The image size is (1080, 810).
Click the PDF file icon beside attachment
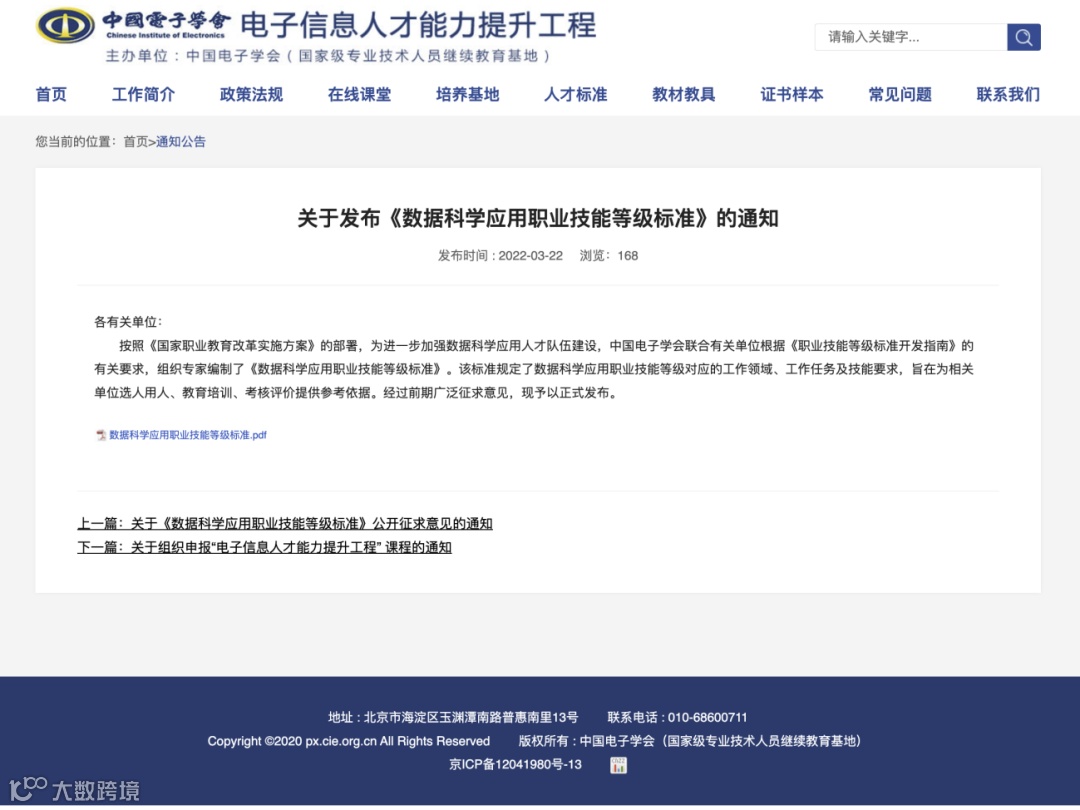coord(101,435)
